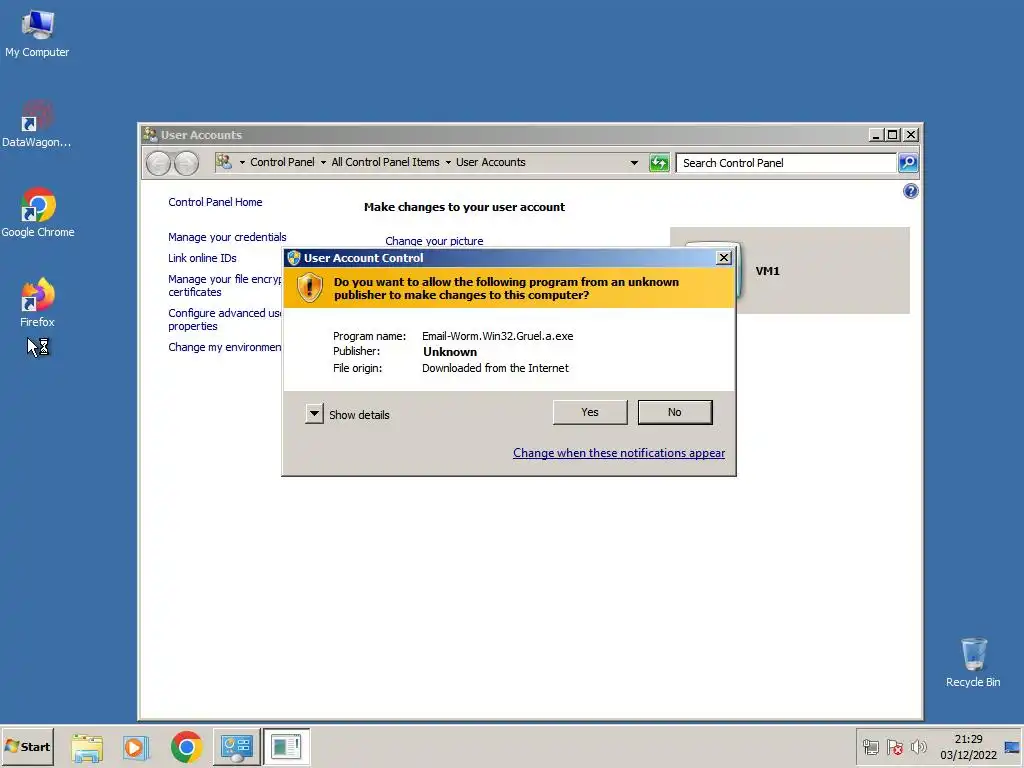Click the network tray icon
Image resolution: width=1024 pixels, height=768 pixels.
871,747
